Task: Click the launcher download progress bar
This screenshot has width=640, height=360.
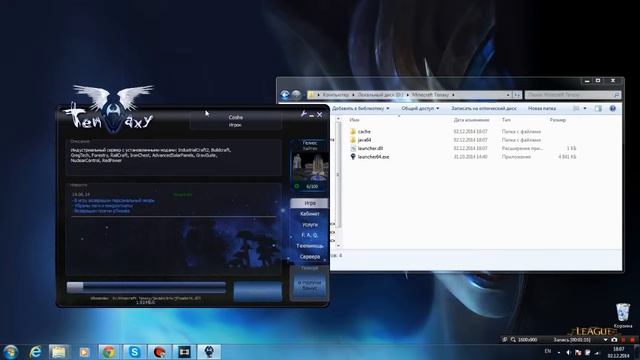Action: (x=146, y=287)
